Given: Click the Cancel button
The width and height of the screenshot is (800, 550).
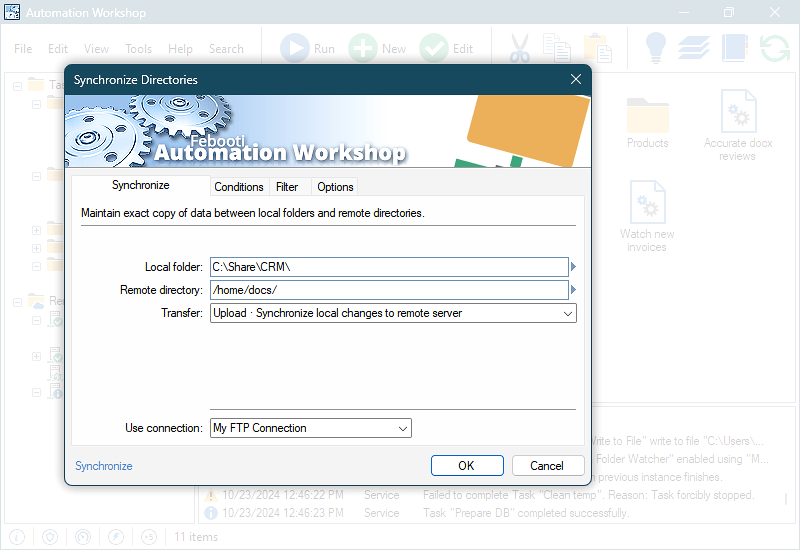Looking at the screenshot, I should point(547,465).
